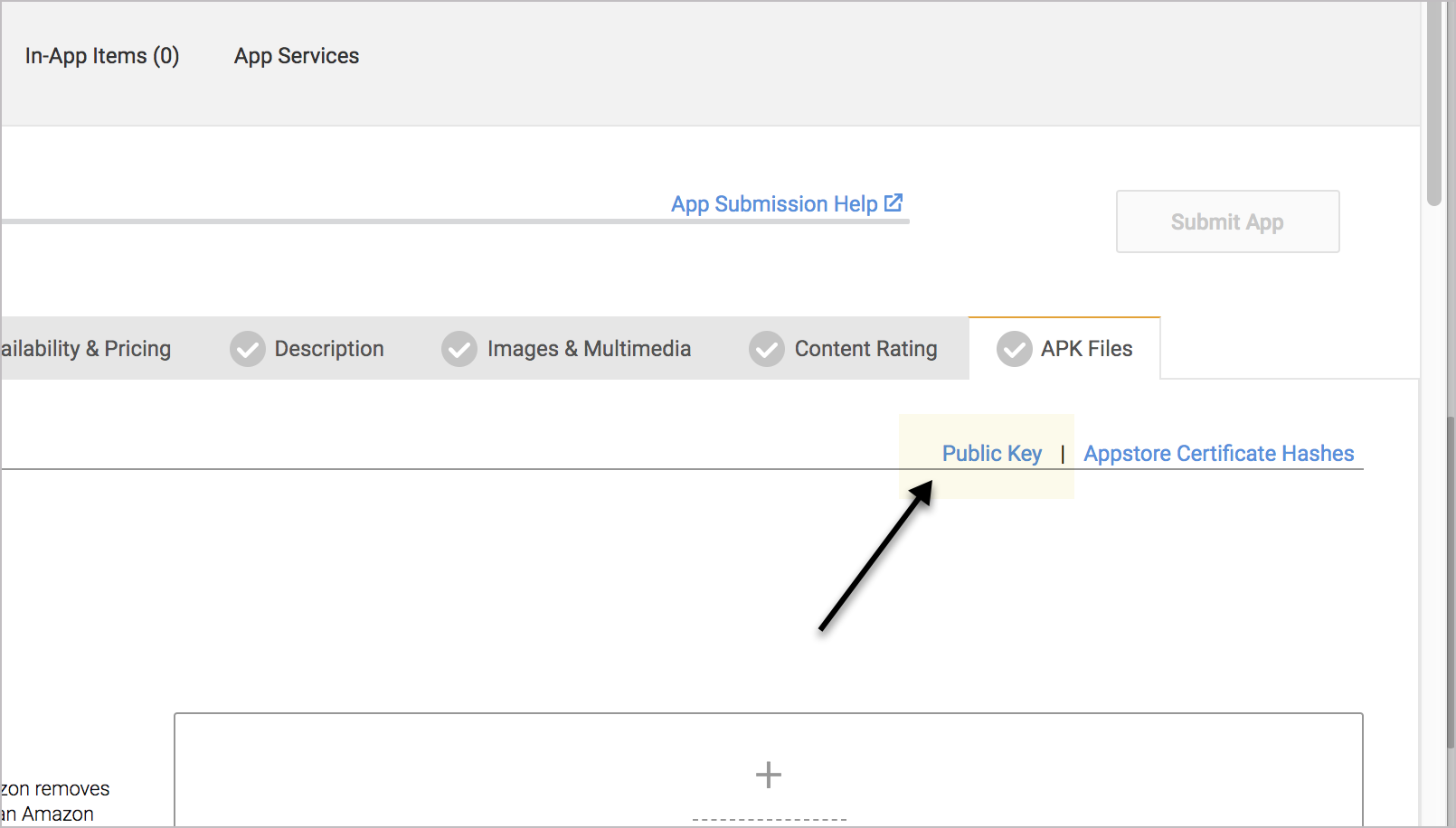Click the checkmark icon on APK Files tab
This screenshot has width=1456, height=828.
click(x=1014, y=348)
